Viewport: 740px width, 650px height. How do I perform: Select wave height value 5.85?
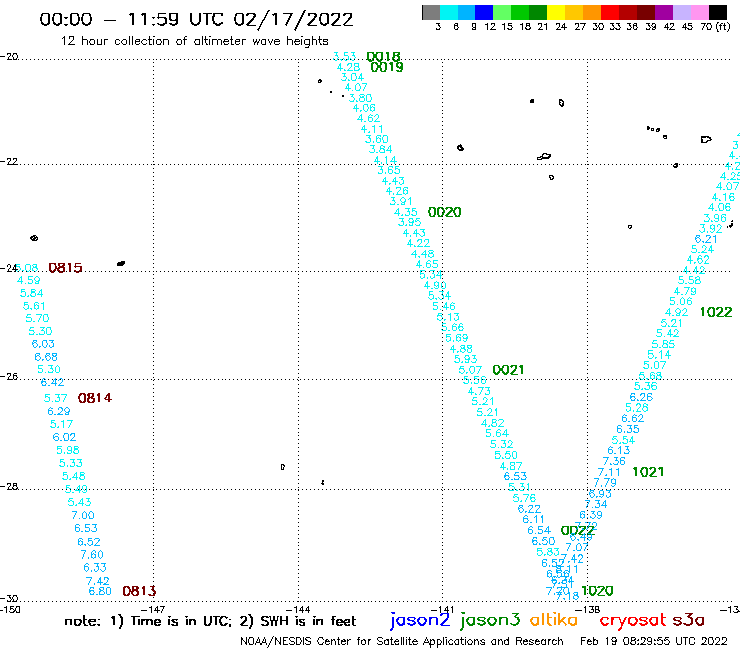coord(663,345)
